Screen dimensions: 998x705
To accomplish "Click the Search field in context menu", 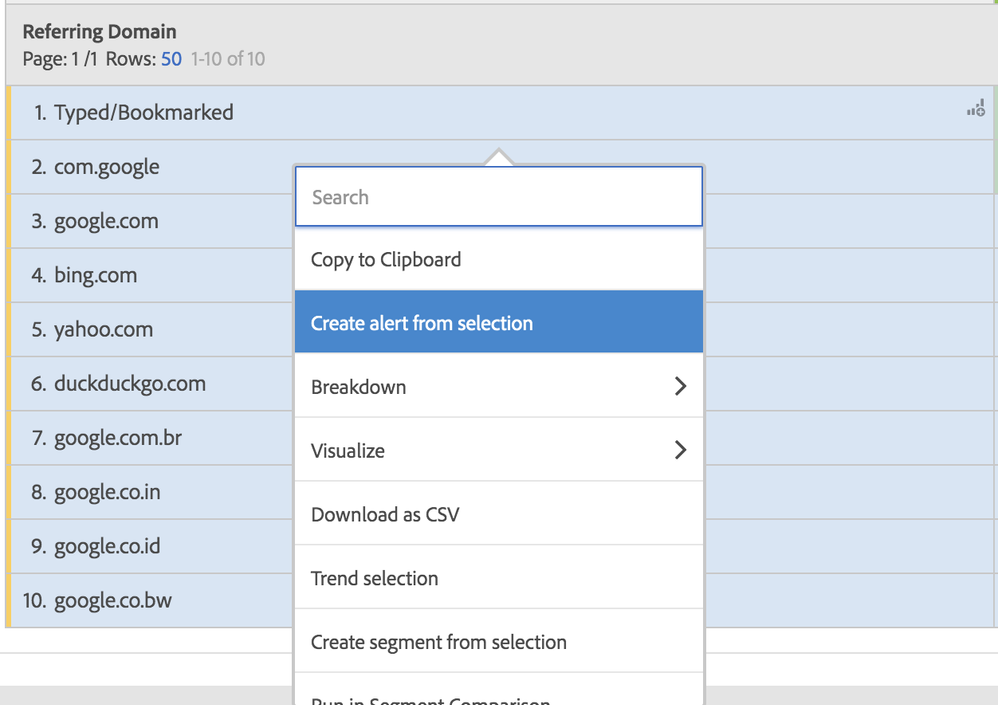I will pos(498,197).
